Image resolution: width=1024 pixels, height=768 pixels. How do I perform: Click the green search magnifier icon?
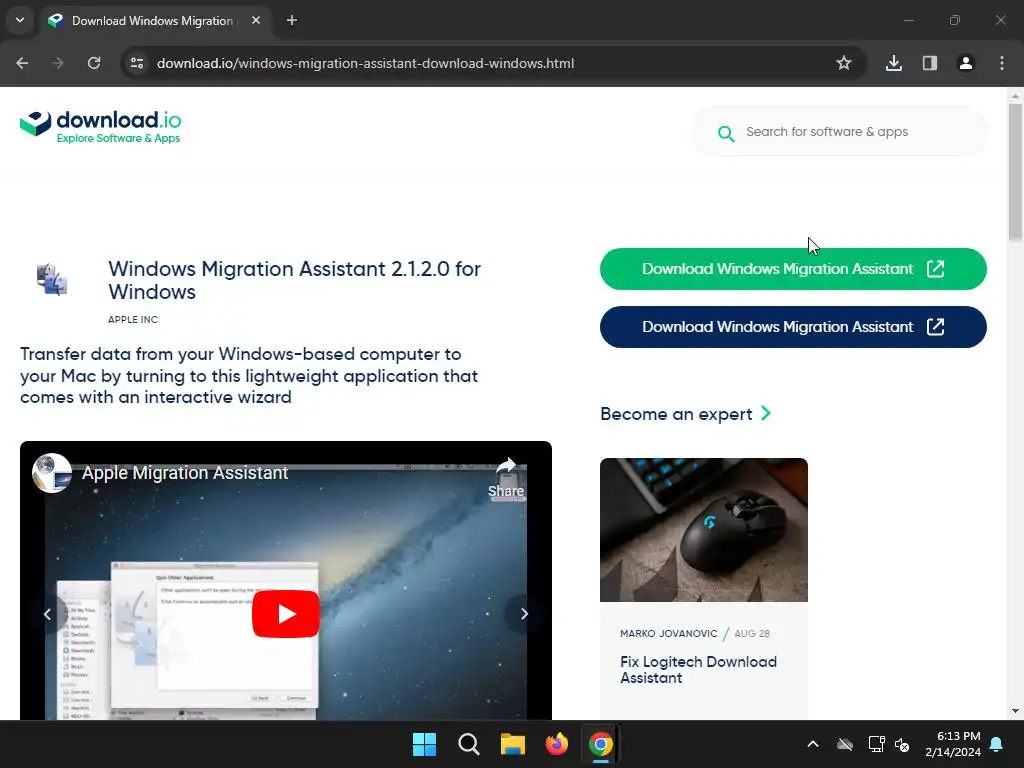pos(726,133)
